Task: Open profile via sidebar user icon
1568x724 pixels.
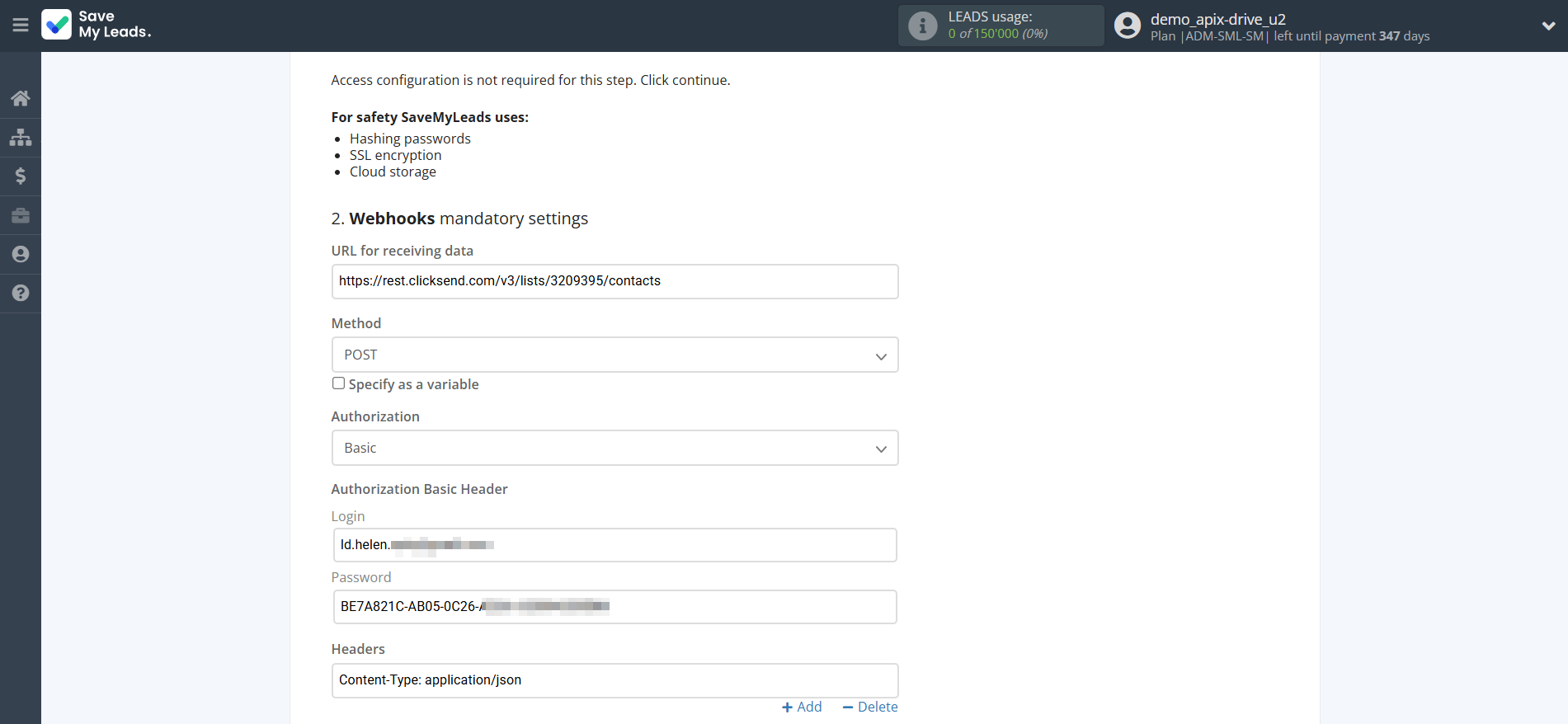Action: (x=21, y=254)
